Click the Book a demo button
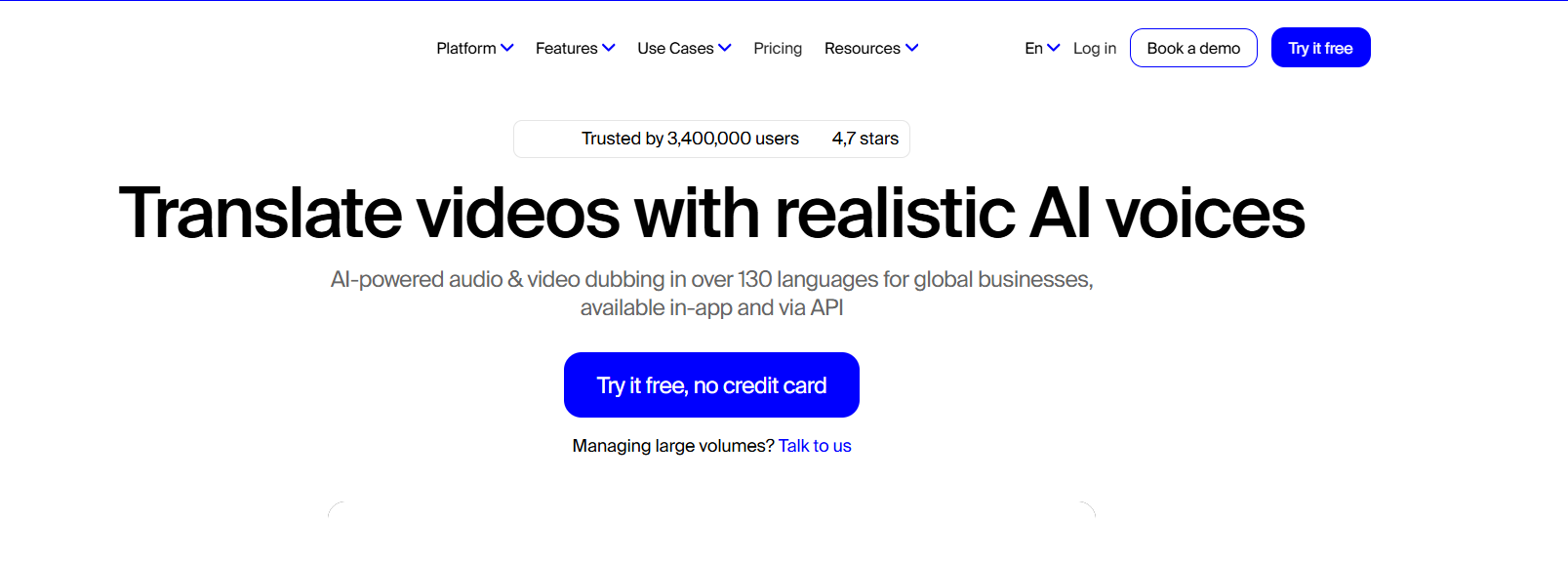 1193,48
